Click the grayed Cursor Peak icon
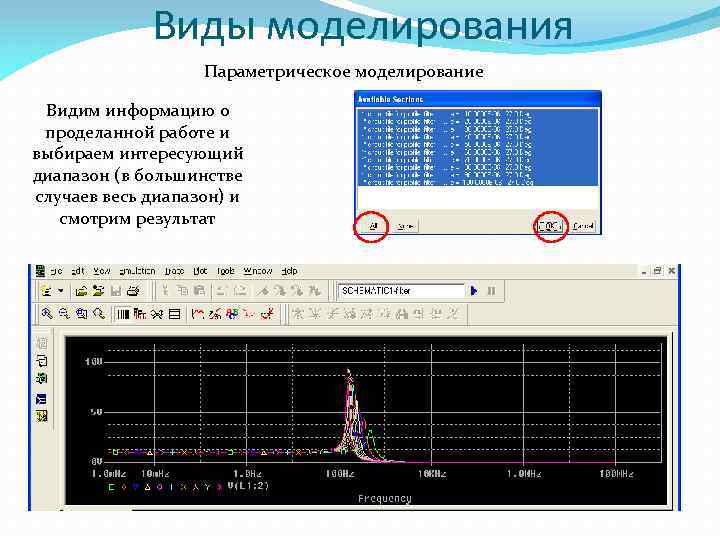The height and width of the screenshot is (540, 720). pyautogui.click(x=298, y=314)
